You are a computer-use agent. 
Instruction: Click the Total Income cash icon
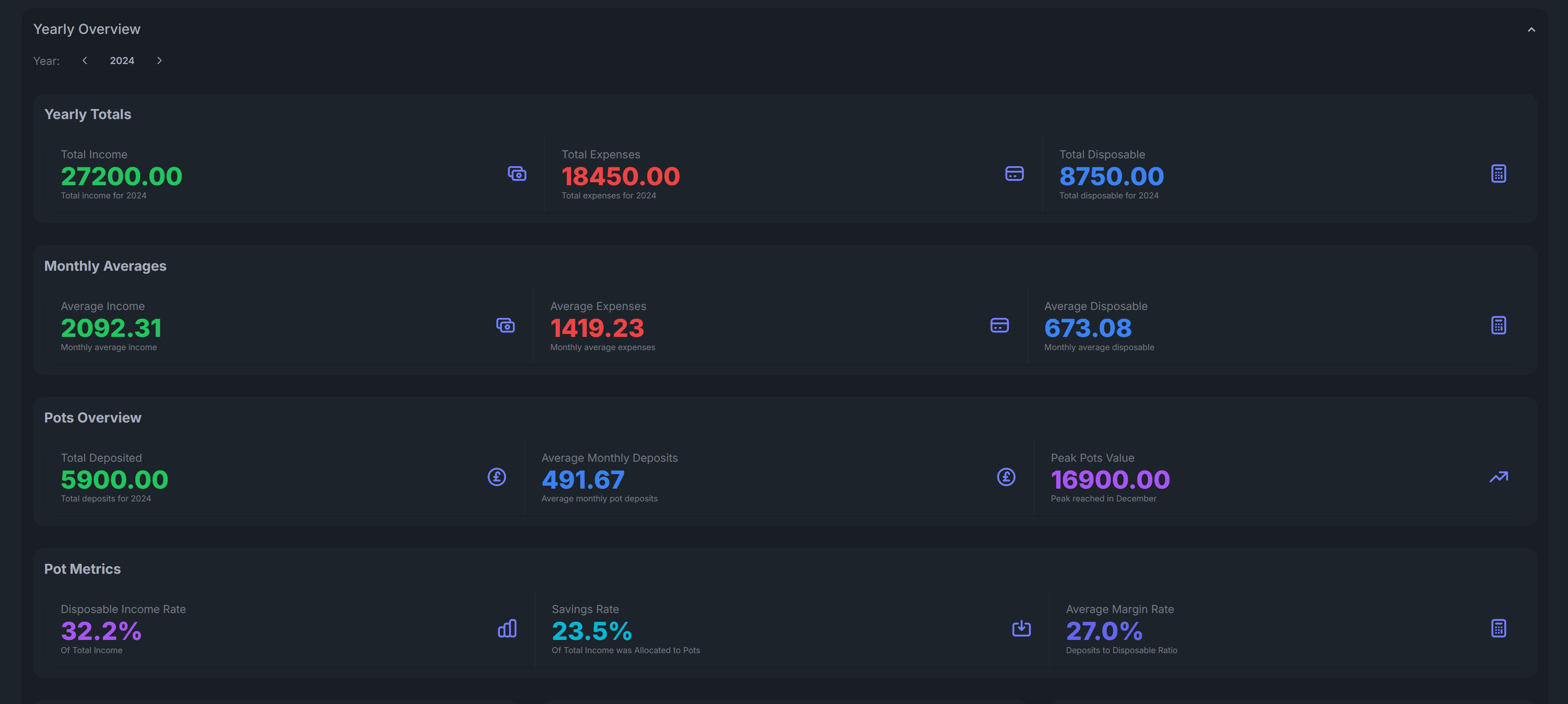coord(517,173)
